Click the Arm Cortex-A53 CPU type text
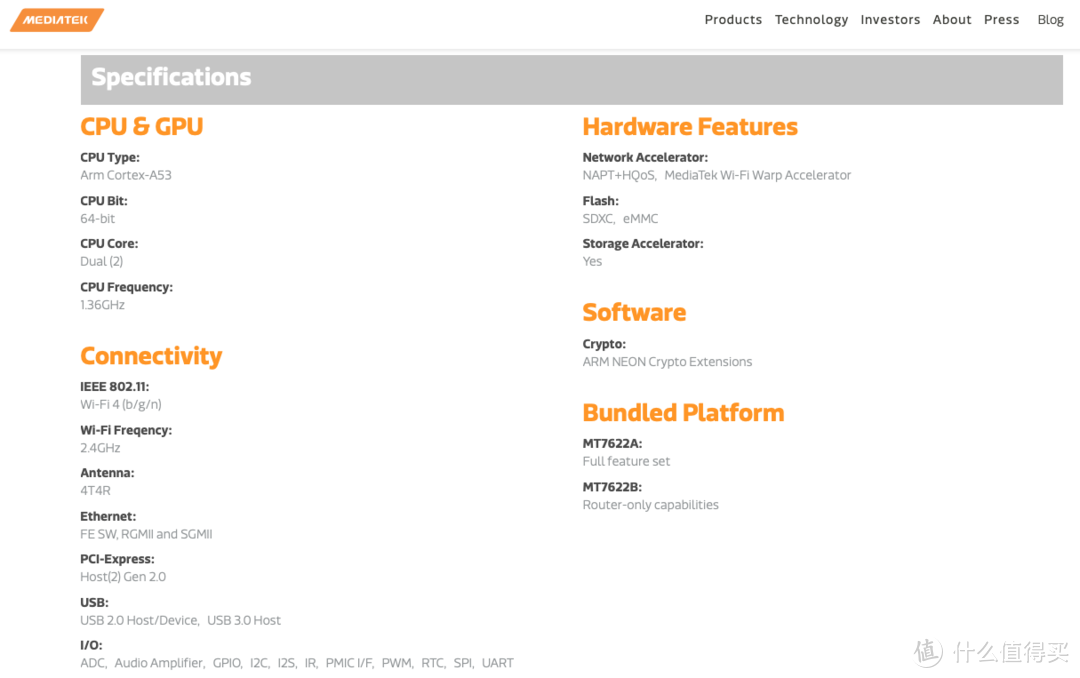 click(126, 175)
